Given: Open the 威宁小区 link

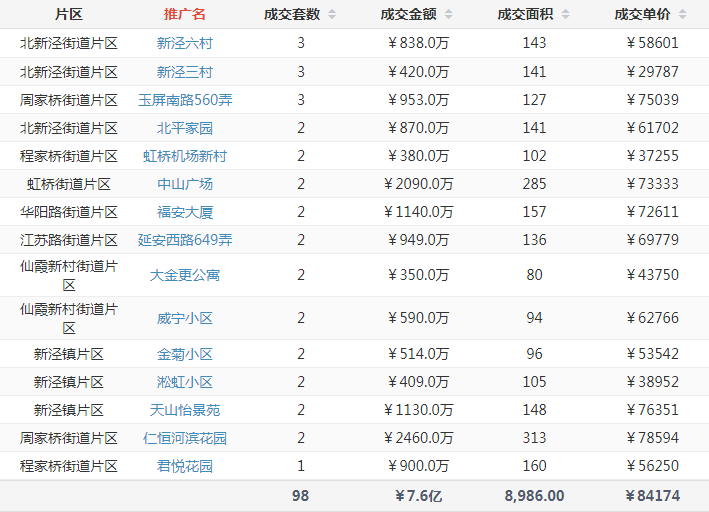Looking at the screenshot, I should (184, 318).
